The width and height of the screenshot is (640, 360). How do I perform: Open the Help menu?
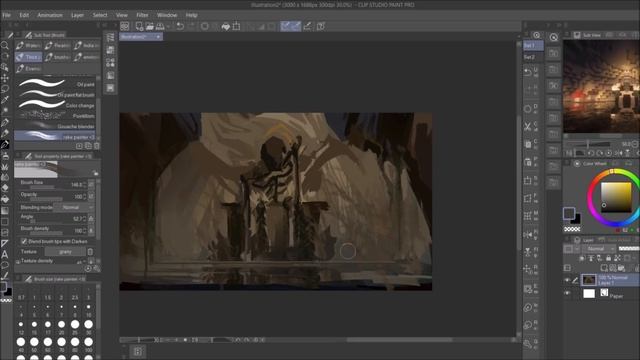click(x=191, y=15)
